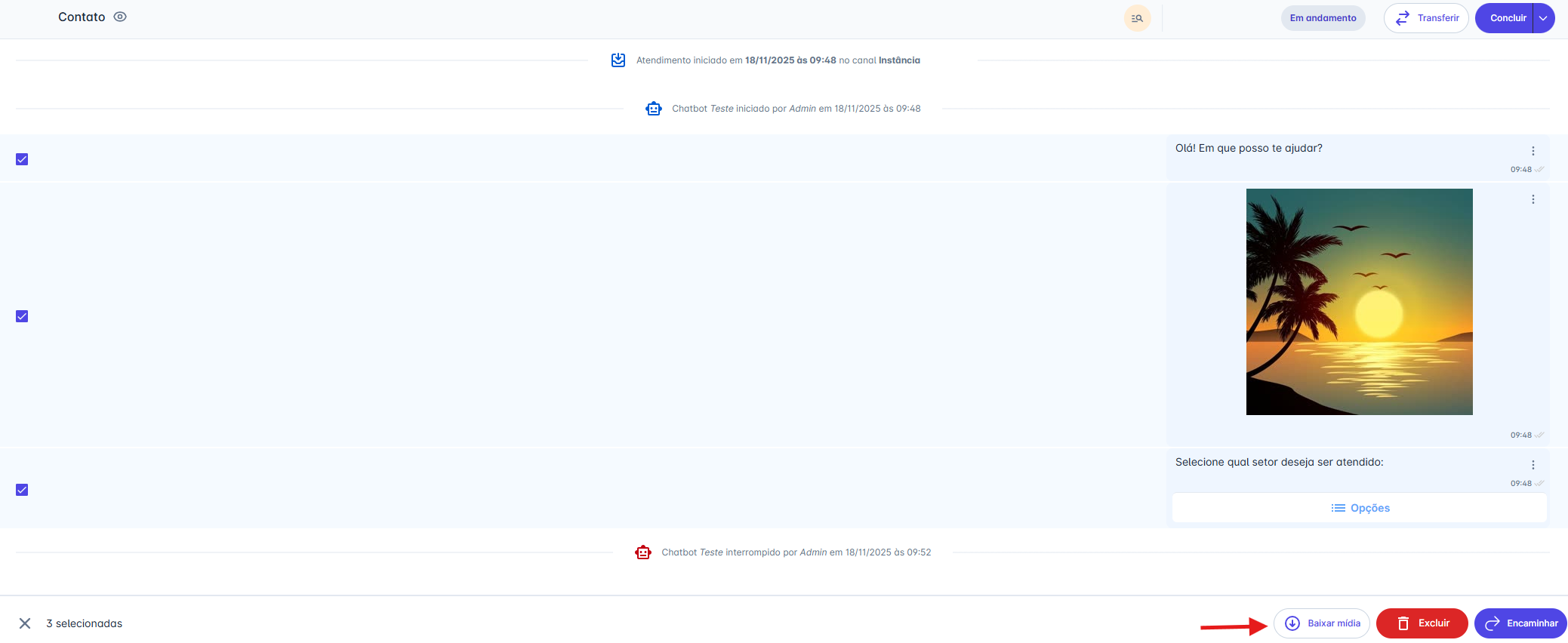1568x643 pixels.
Task: Click the Baixar mídia button
Action: pyautogui.click(x=1322, y=623)
